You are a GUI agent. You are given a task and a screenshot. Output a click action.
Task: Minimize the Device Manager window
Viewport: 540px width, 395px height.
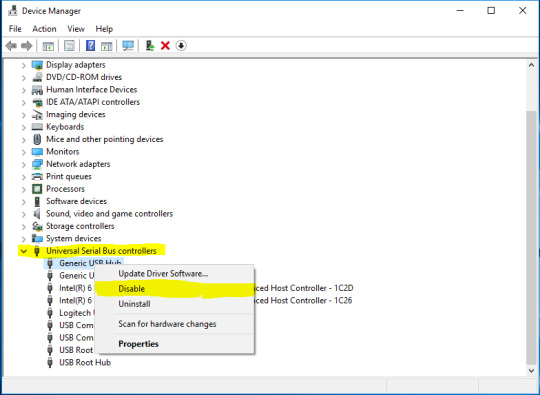(x=460, y=11)
